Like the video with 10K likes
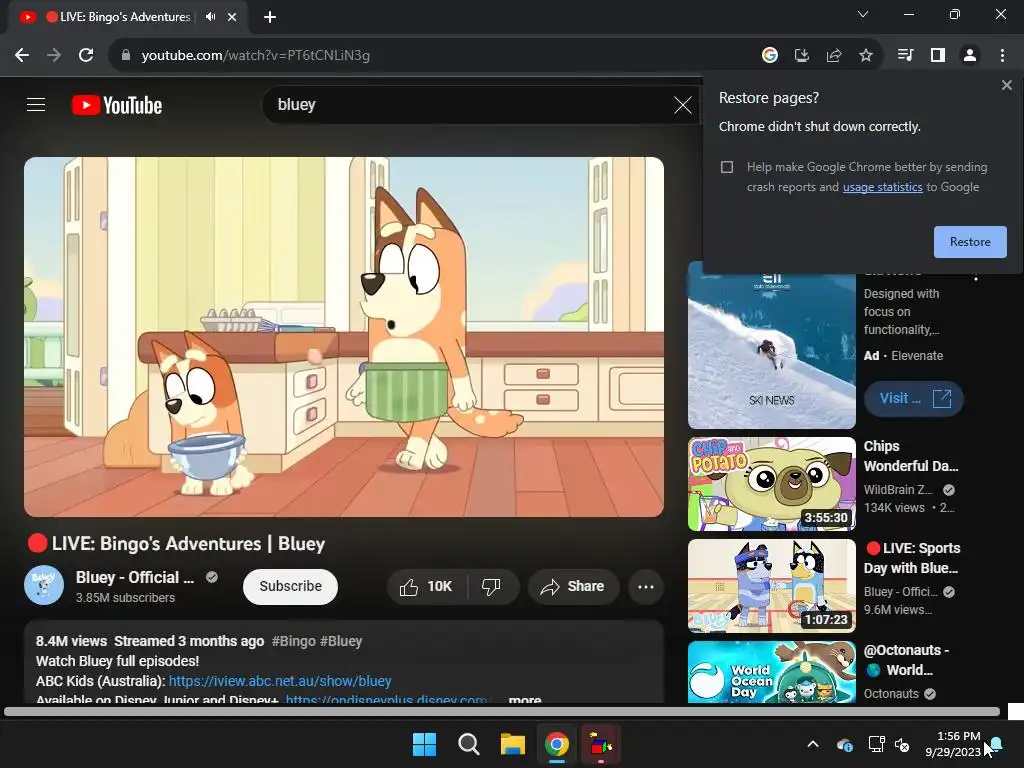Viewport: 1024px width, 768px height. tap(426, 586)
